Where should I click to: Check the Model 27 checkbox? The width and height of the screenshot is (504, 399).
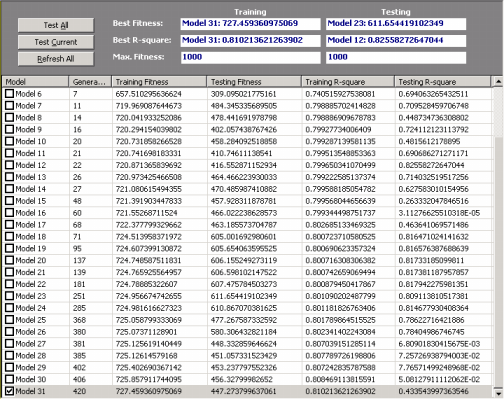[10, 344]
